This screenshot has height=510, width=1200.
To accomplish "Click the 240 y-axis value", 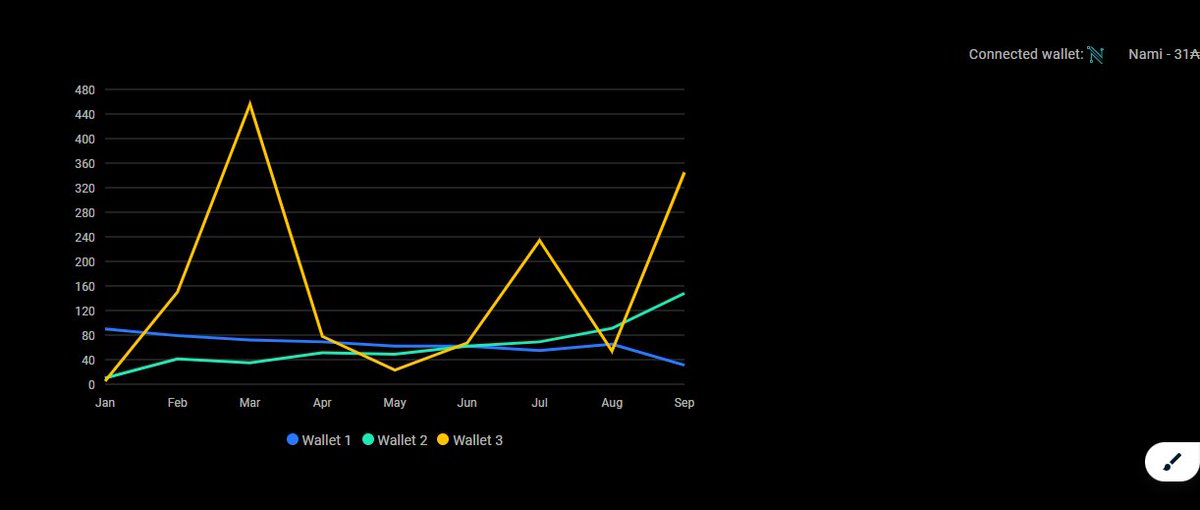I will point(85,237).
